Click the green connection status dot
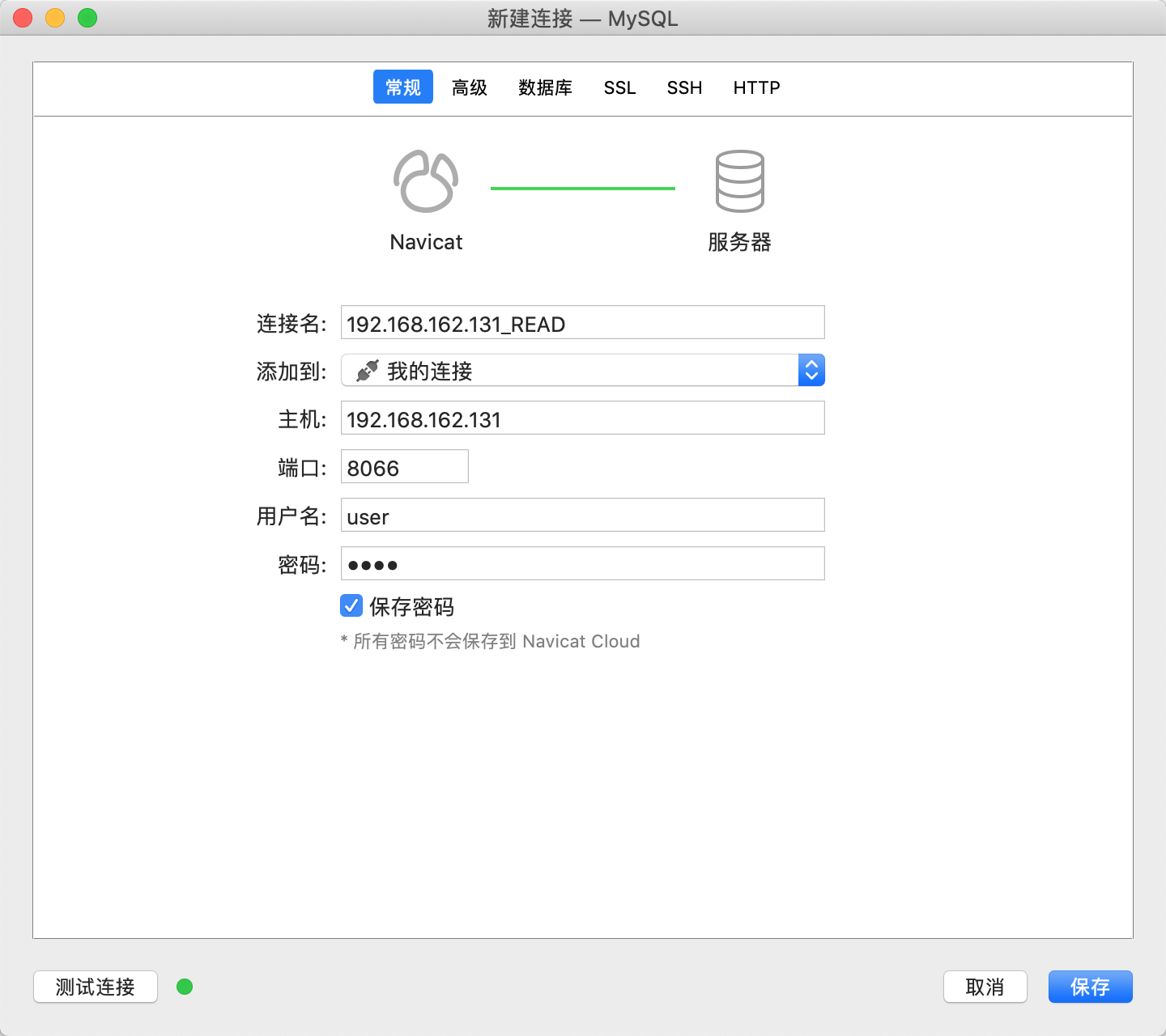The width and height of the screenshot is (1166, 1036). [185, 987]
